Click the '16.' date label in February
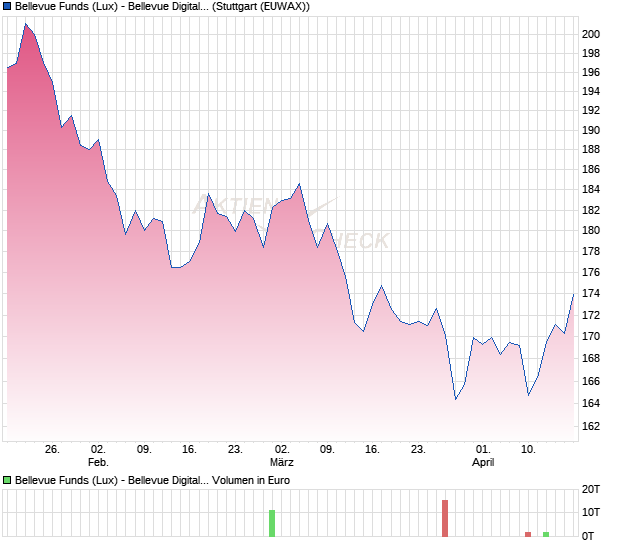 [x=189, y=450]
